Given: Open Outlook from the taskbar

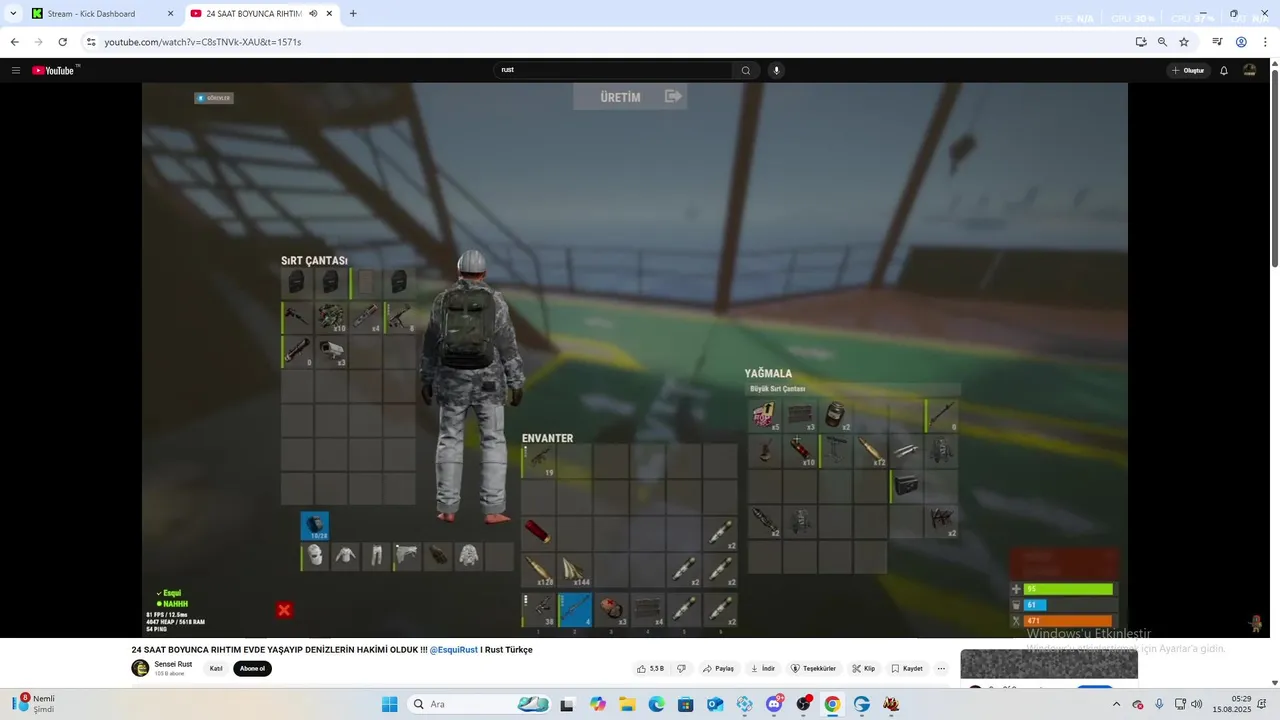Looking at the screenshot, I should click(x=715, y=704).
